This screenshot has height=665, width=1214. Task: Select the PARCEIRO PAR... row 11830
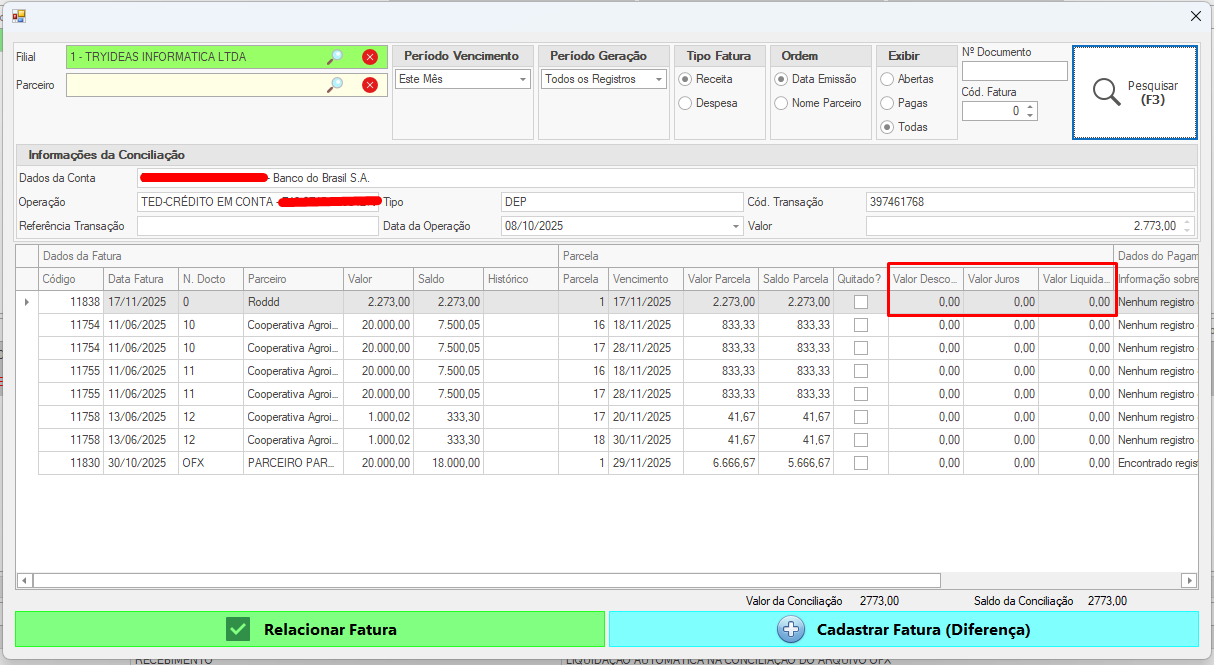click(x=294, y=463)
